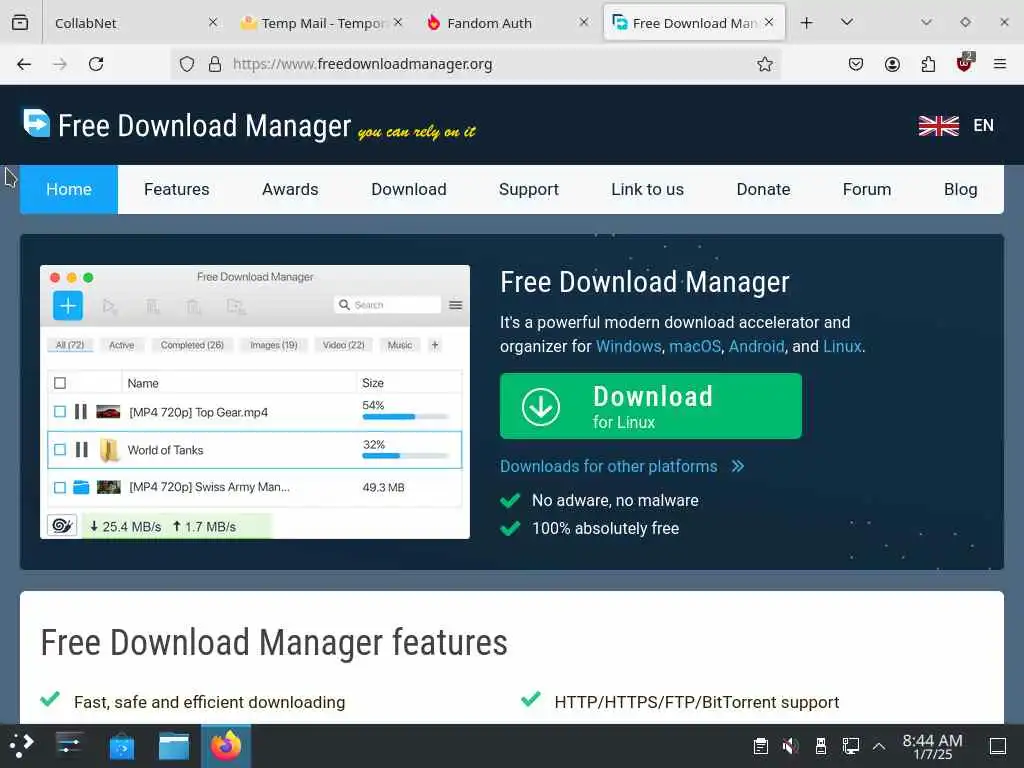Click the green Download for Linux button
Viewport: 1024px width, 768px height.
(x=650, y=406)
